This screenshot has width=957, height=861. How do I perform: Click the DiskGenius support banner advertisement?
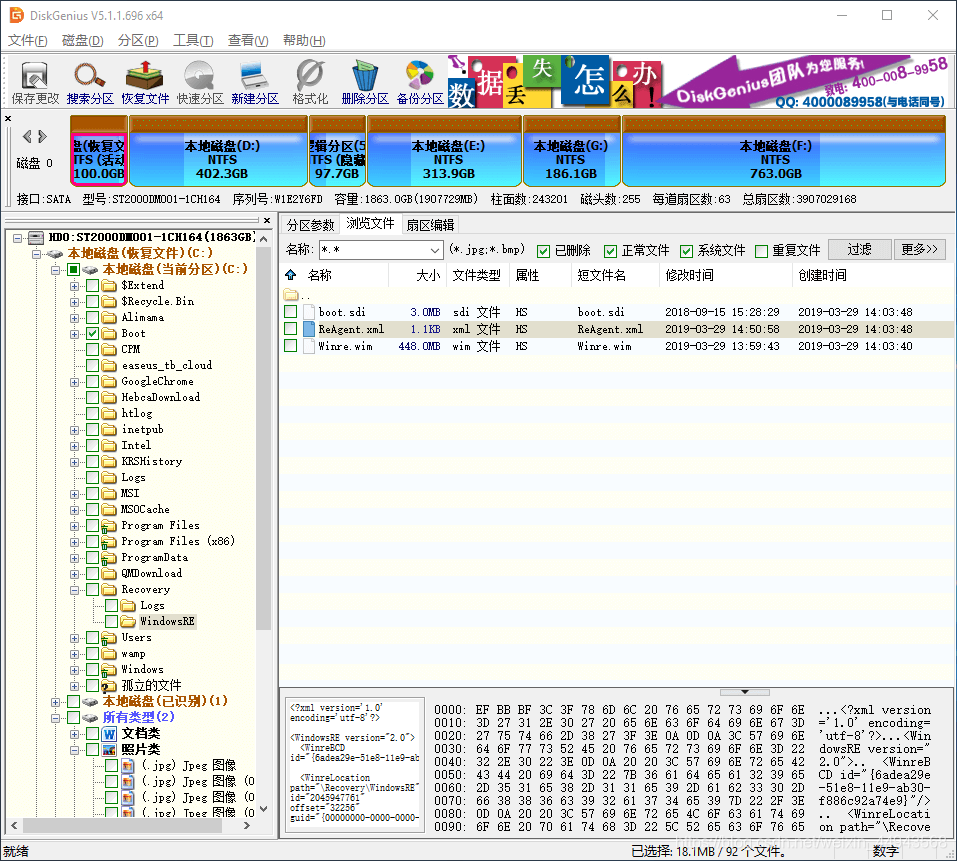coord(696,82)
